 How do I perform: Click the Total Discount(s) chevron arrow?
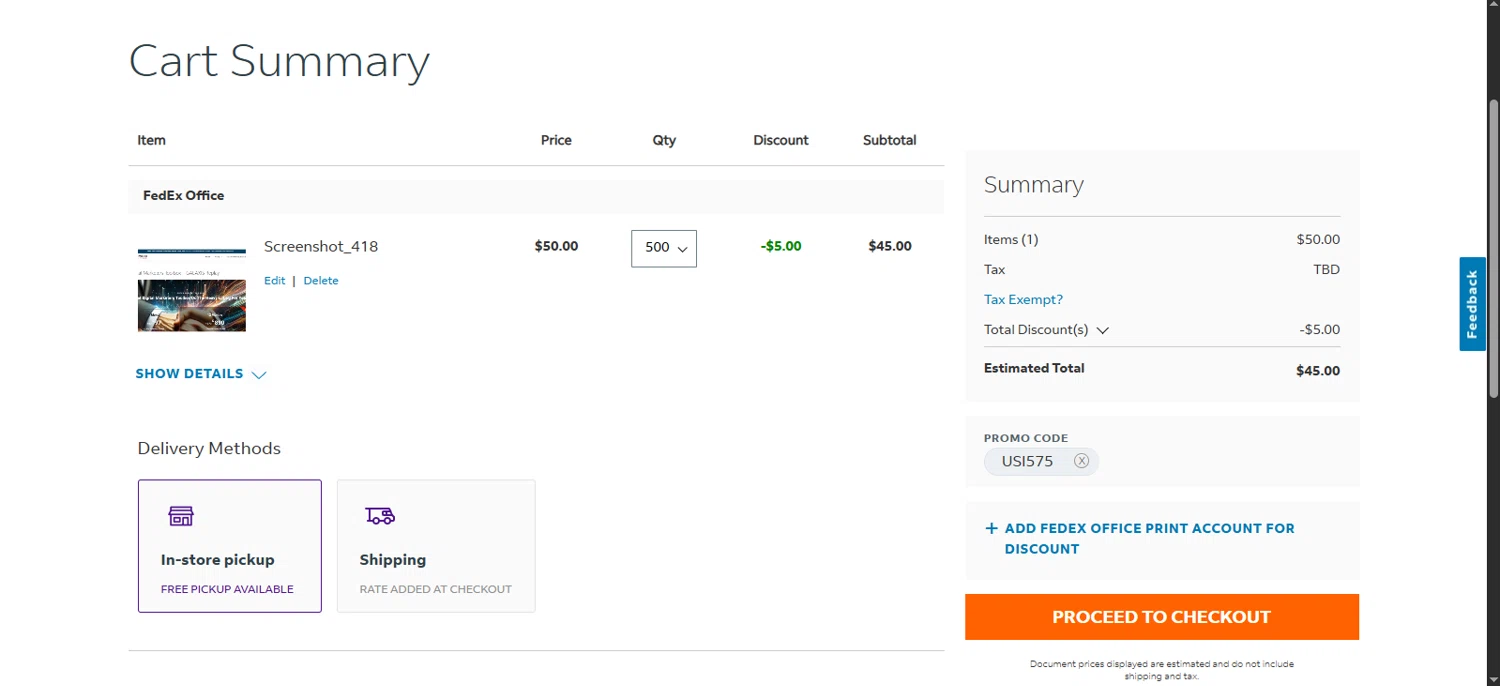1103,330
